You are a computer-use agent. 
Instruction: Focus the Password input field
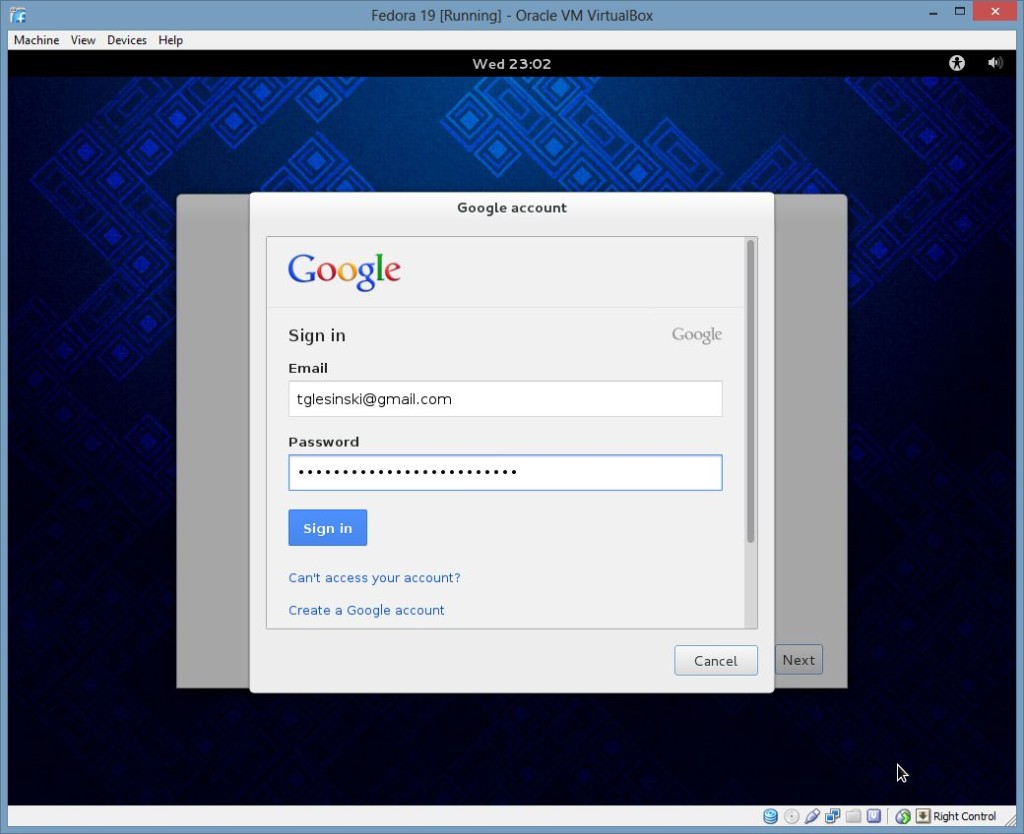point(505,473)
